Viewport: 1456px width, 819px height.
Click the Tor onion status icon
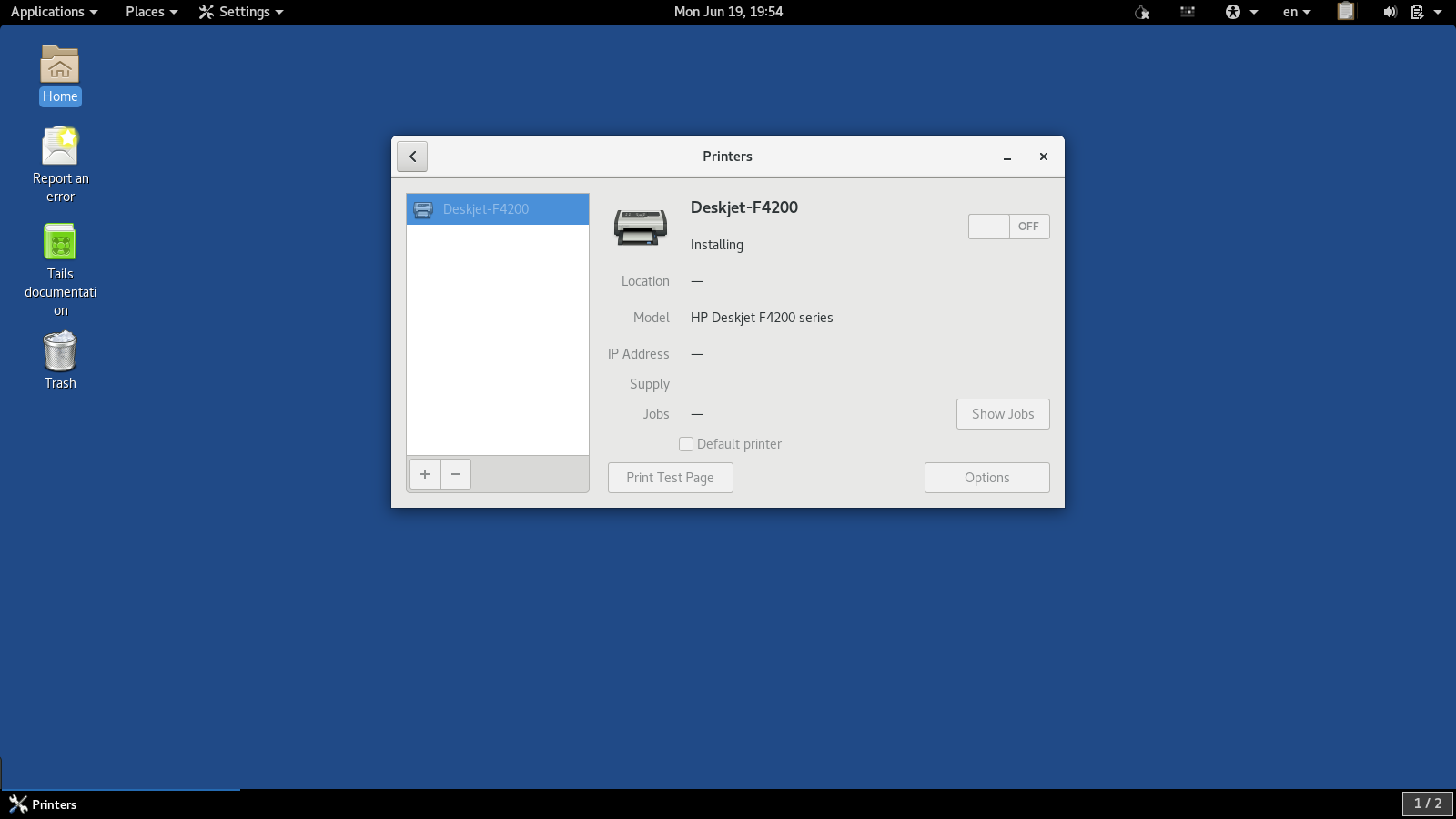tap(1142, 12)
